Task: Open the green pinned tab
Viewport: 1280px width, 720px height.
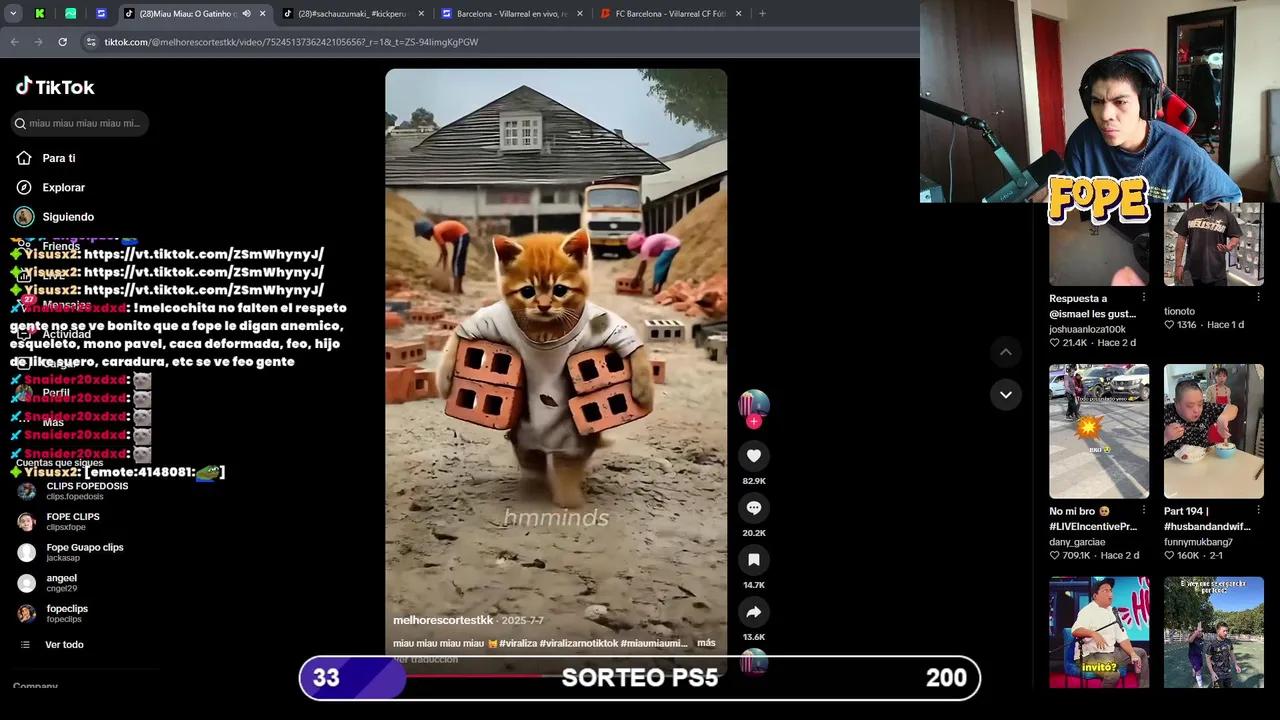Action: 70,14
